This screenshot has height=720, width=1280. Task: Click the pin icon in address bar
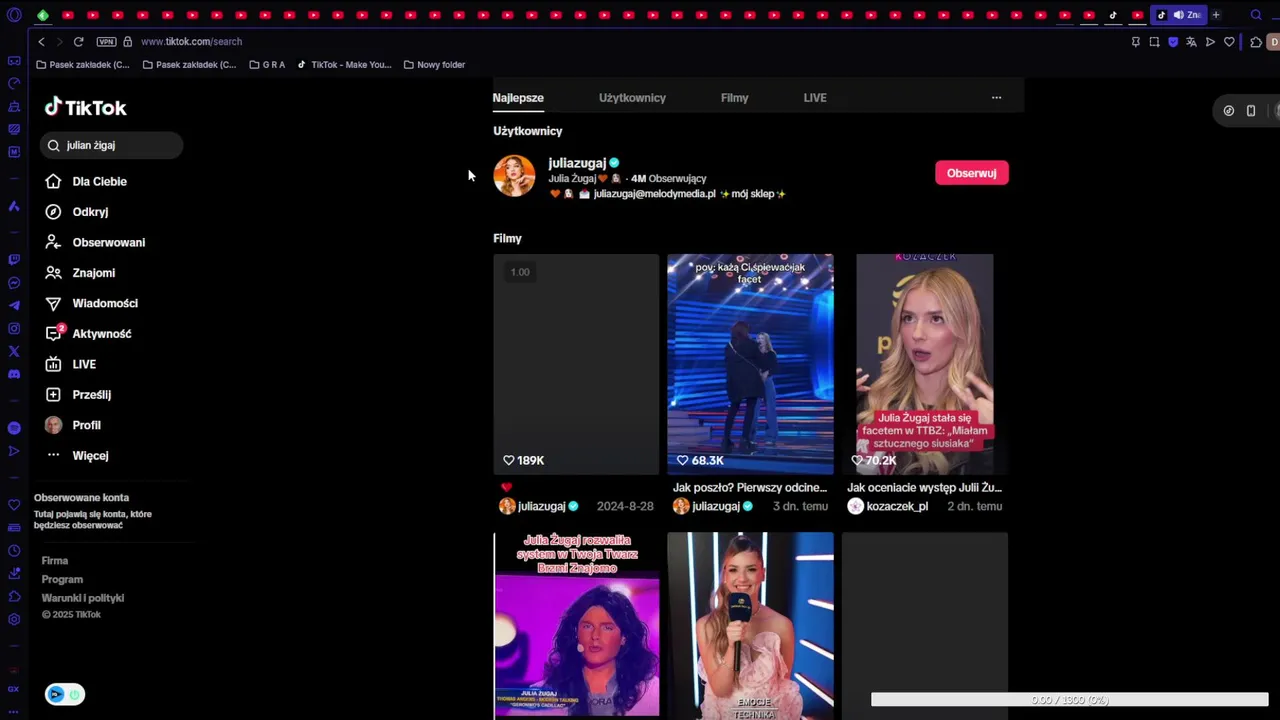(1135, 42)
